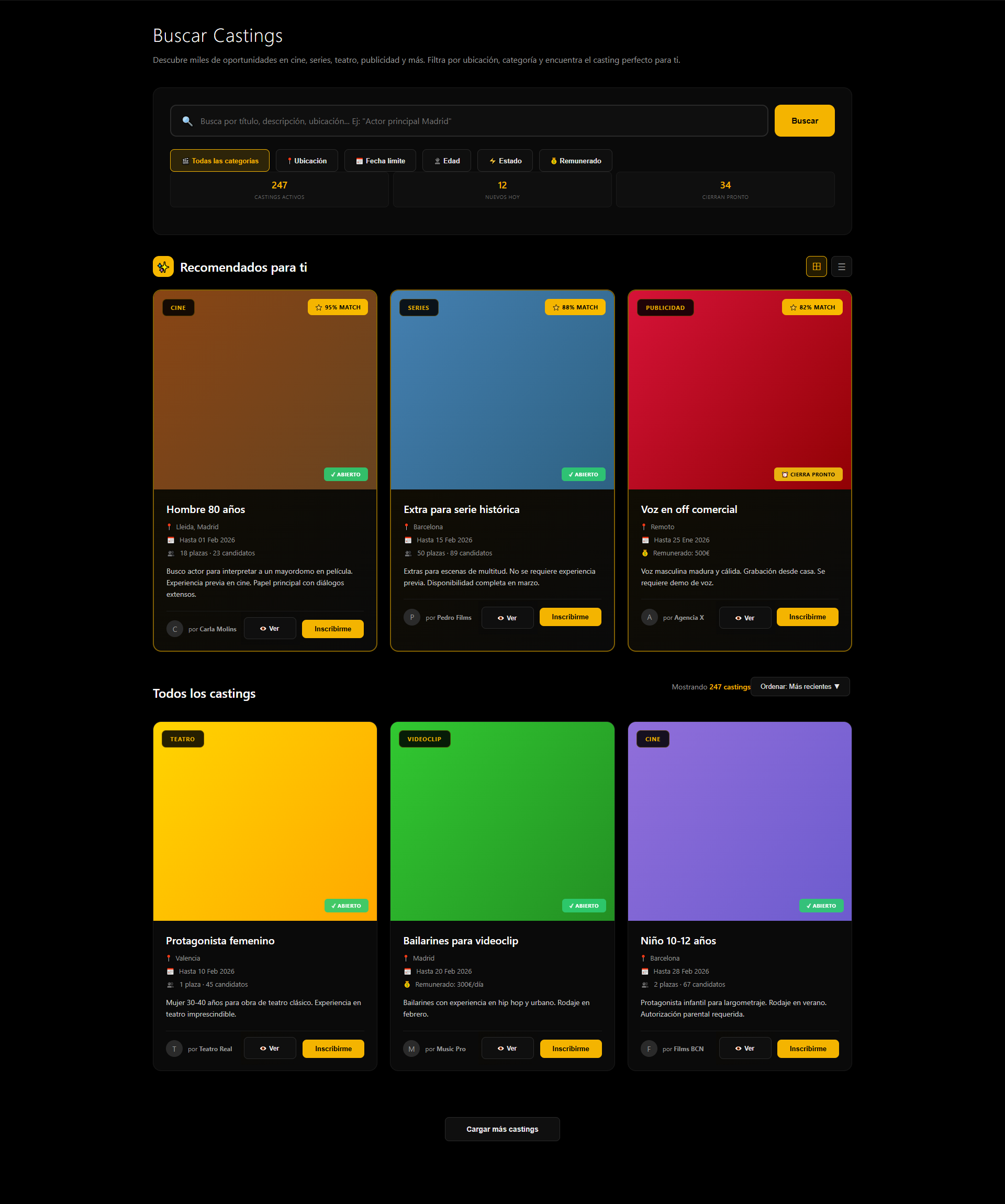Switch to list view layout
Image resolution: width=1005 pixels, height=1204 pixels.
841,266
